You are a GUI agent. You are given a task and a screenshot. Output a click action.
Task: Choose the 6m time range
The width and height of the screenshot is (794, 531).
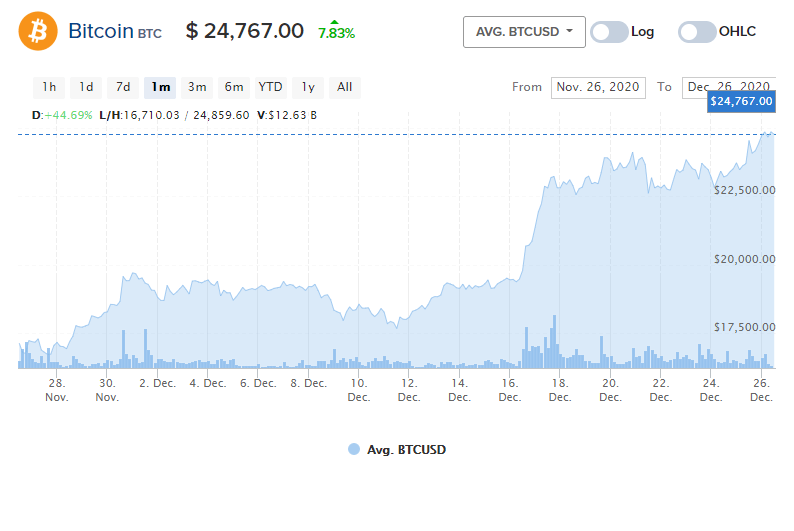click(x=234, y=88)
